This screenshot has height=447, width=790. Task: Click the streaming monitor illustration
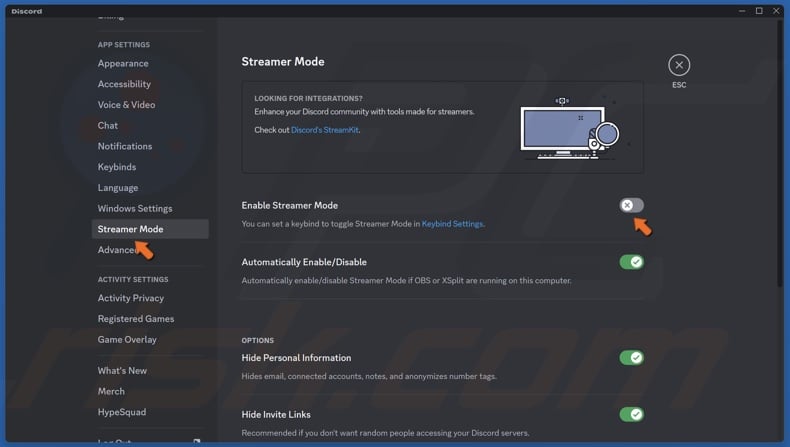pyautogui.click(x=570, y=128)
